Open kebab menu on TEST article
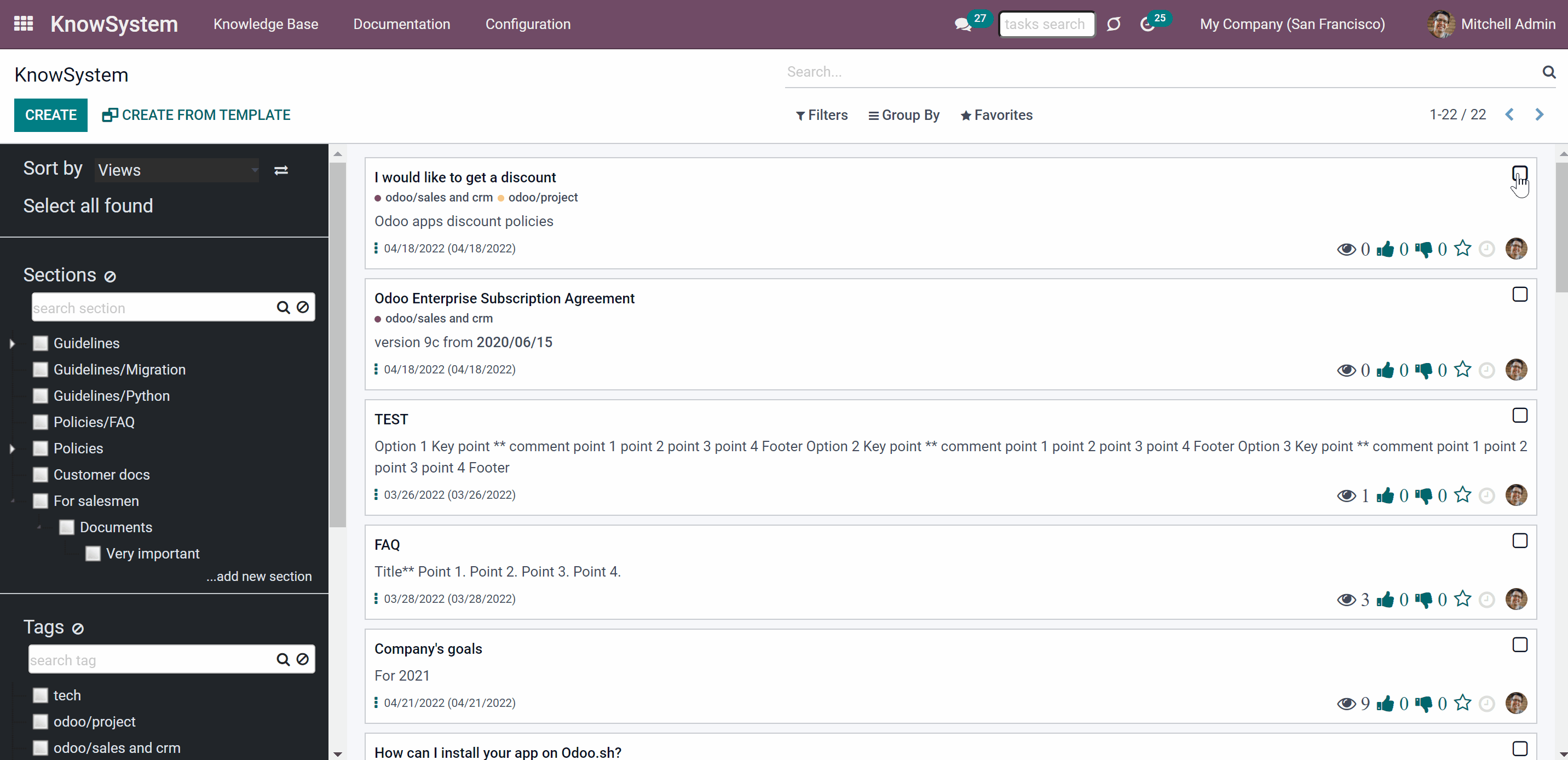Screen dimensions: 1568x760 pyautogui.click(x=376, y=494)
